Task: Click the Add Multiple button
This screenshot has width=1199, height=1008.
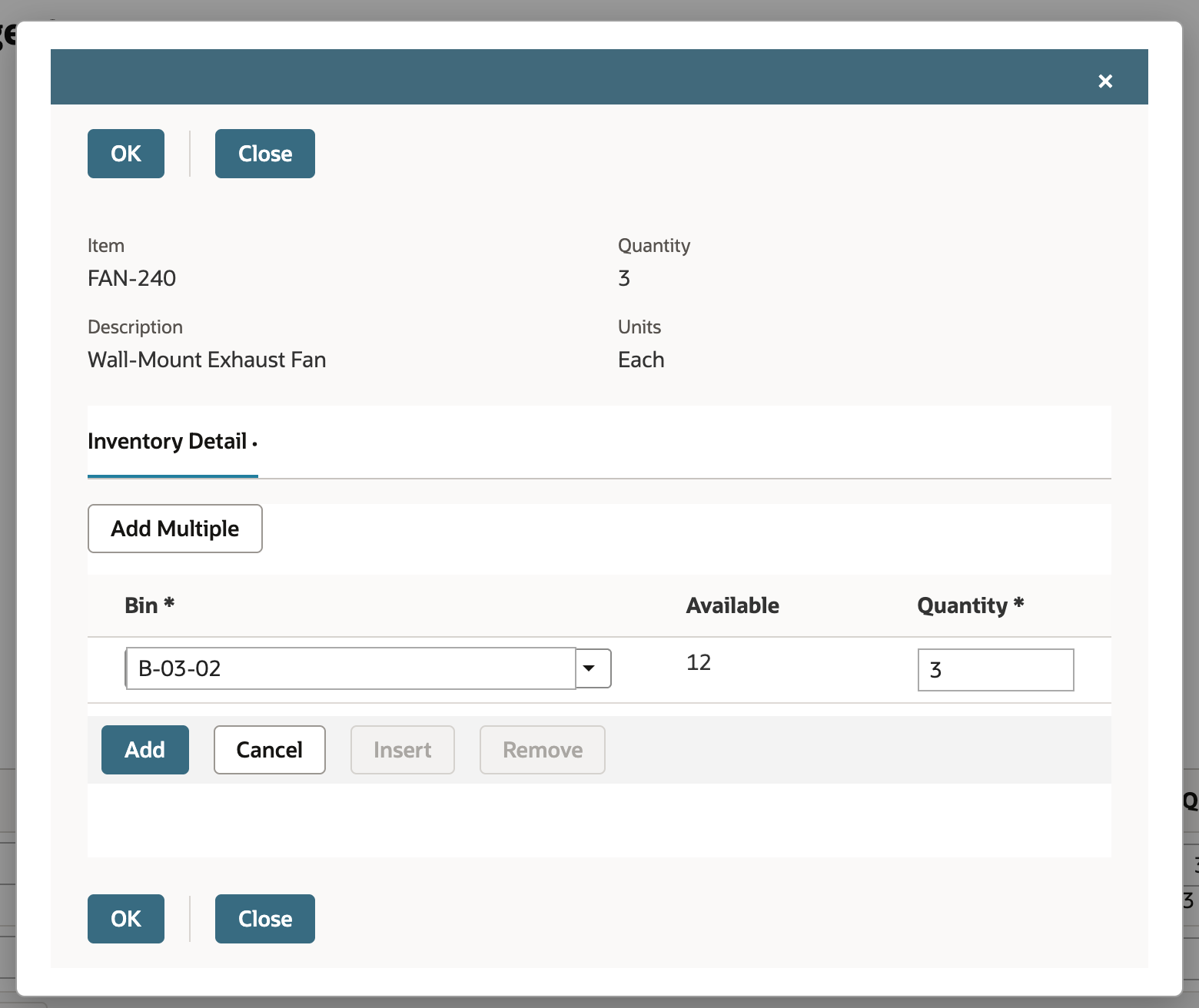Action: point(175,529)
